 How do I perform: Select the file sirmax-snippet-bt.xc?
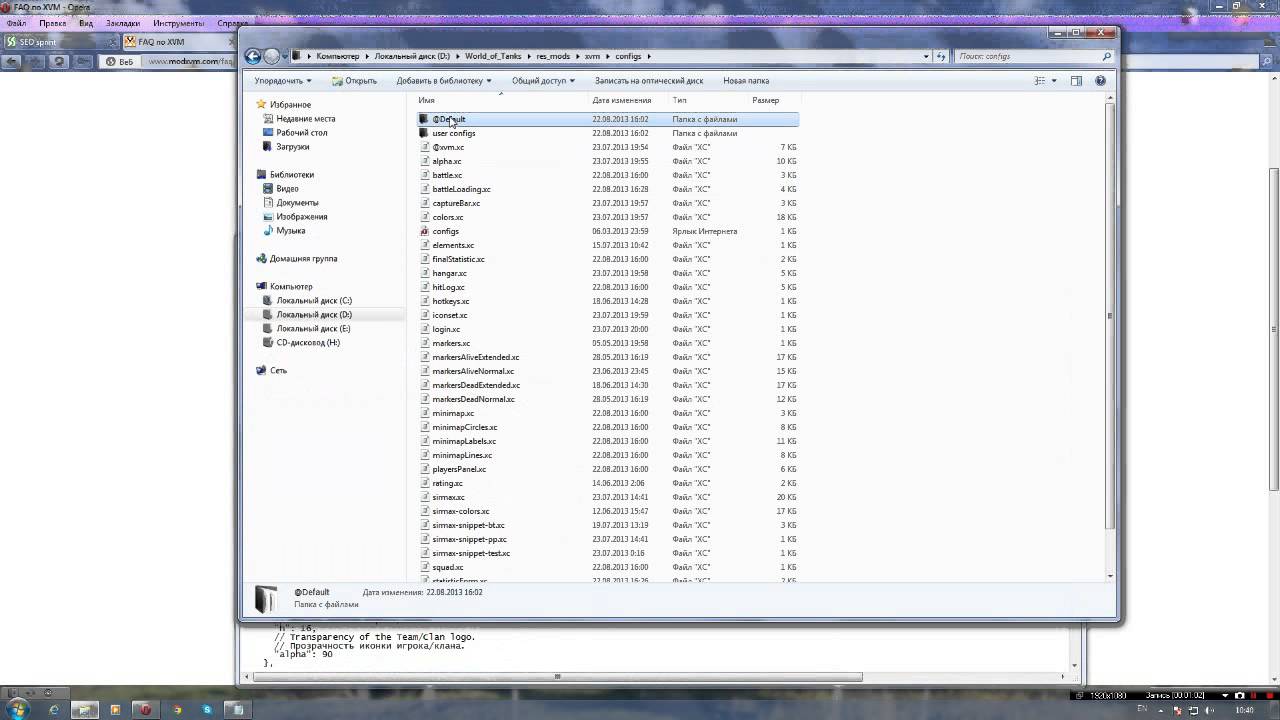[468, 525]
